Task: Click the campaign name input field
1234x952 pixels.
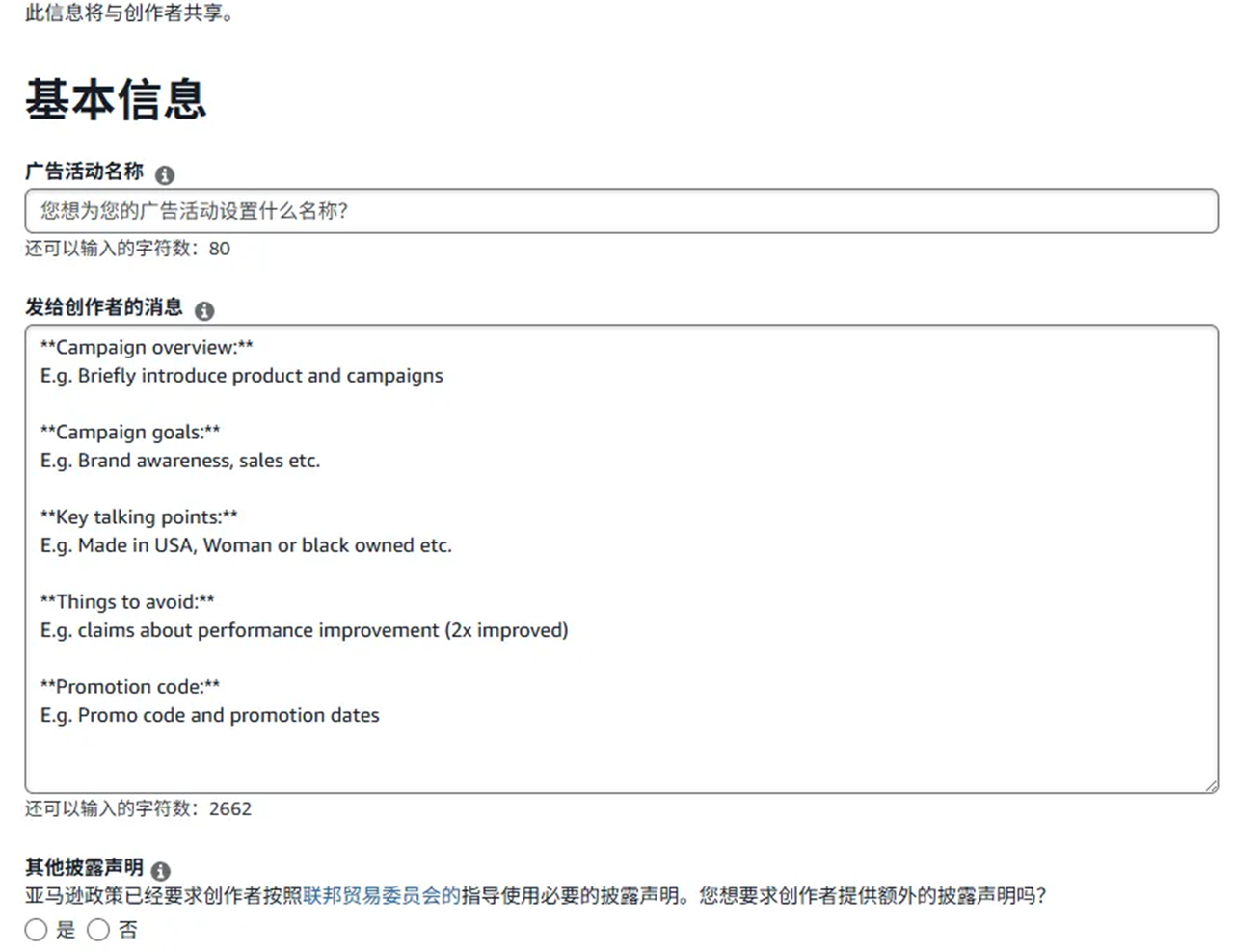Action: point(621,211)
